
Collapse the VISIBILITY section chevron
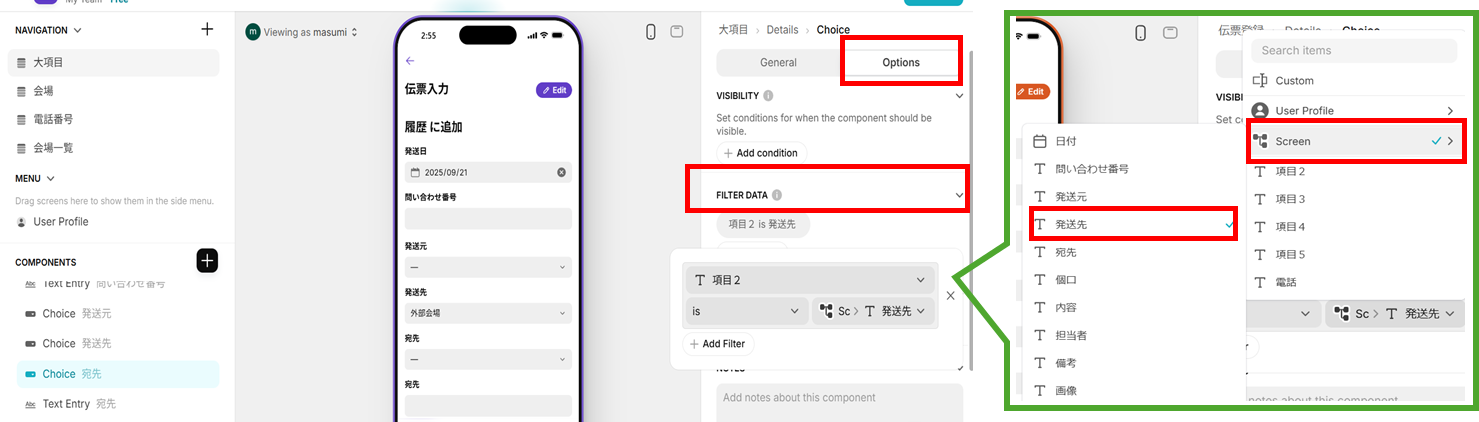(959, 96)
